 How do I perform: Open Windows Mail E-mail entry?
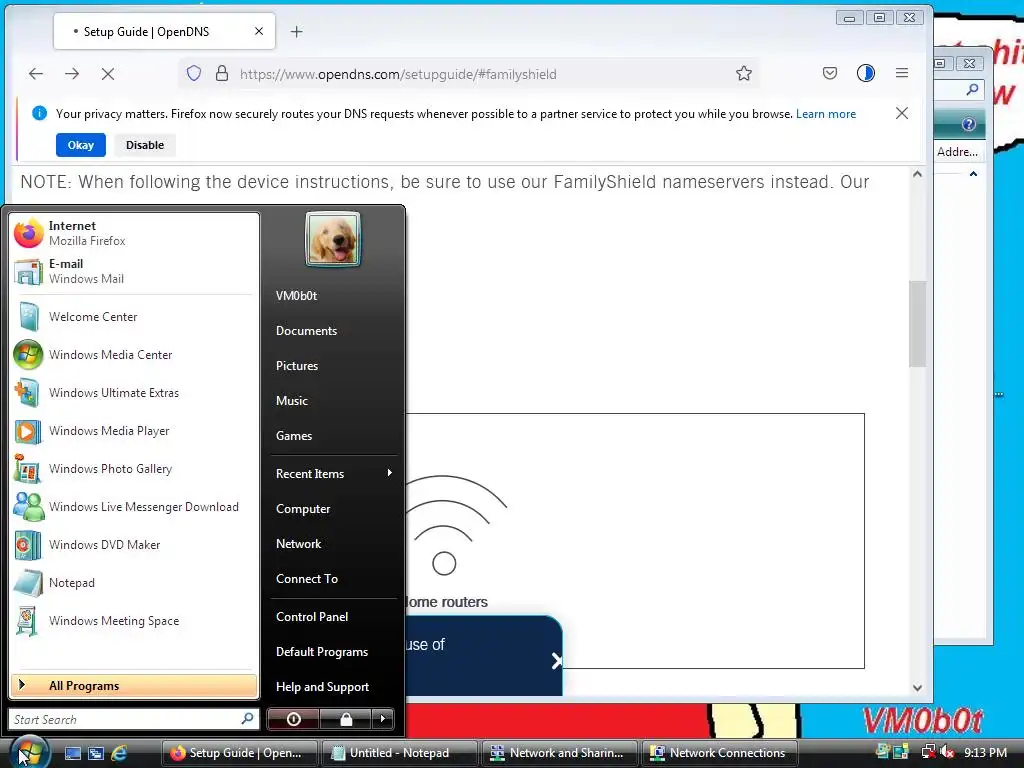pyautogui.click(x=134, y=271)
